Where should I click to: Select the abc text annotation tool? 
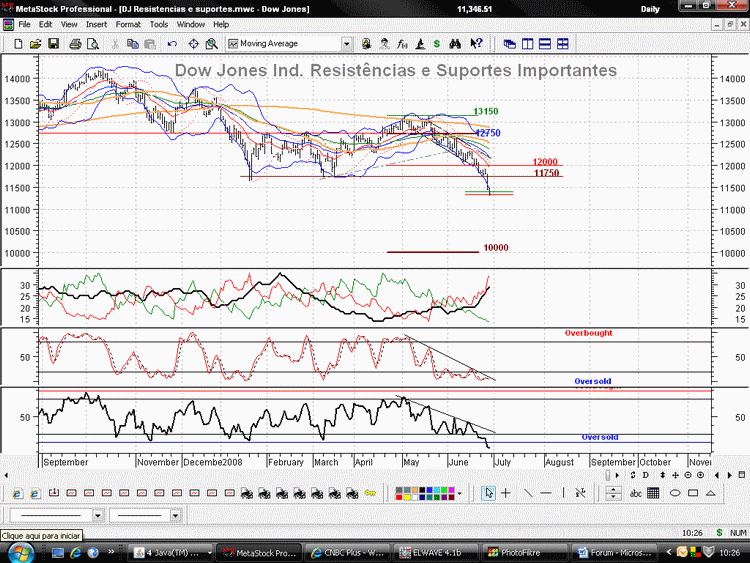[636, 493]
